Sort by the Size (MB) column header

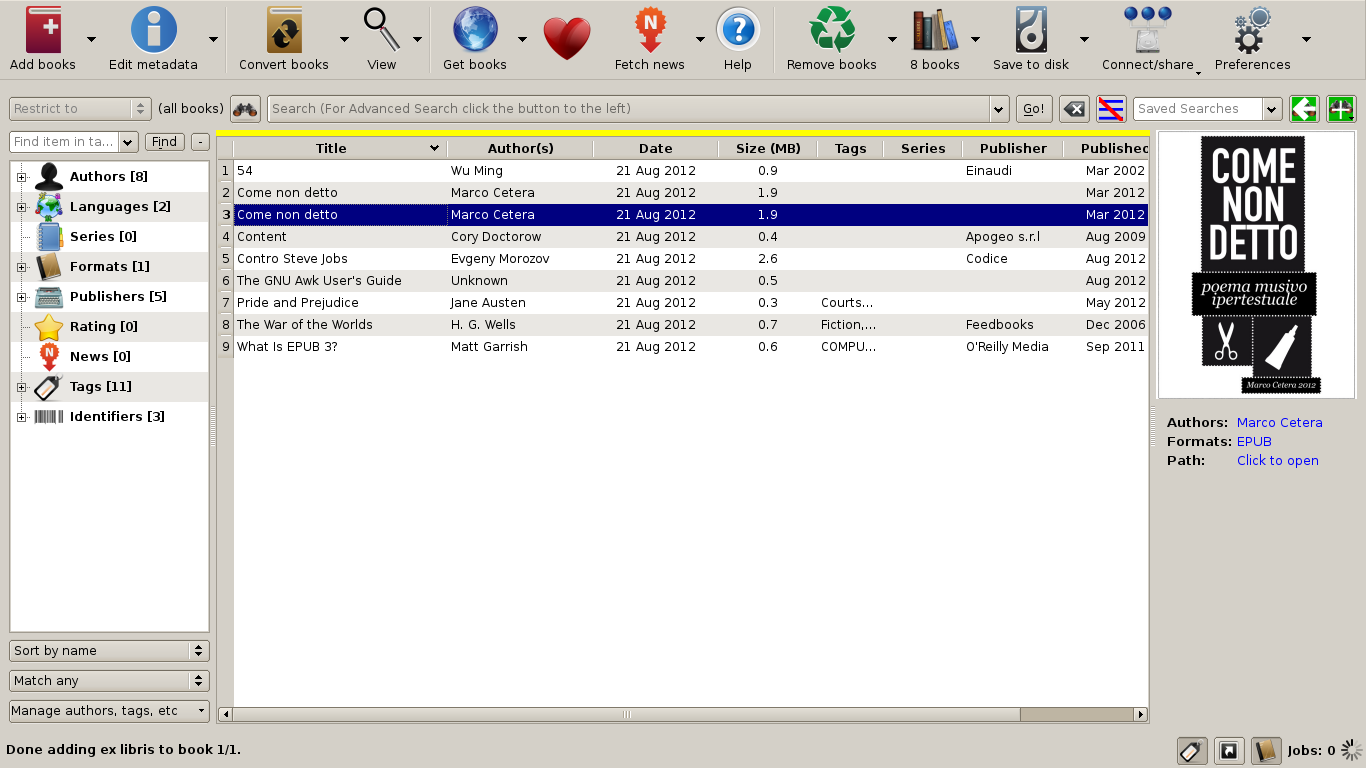pos(768,149)
